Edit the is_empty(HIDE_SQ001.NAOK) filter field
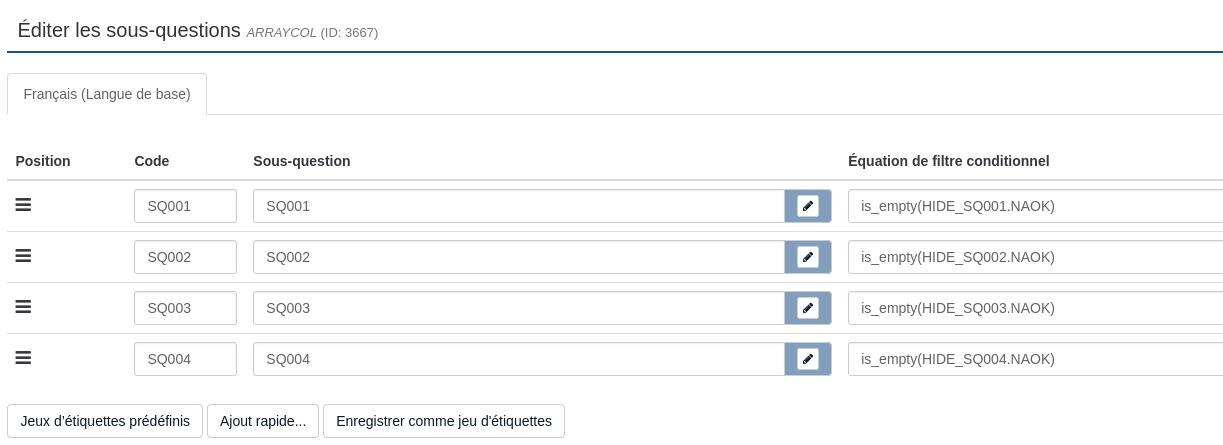This screenshot has height=445, width=1223. [1034, 206]
